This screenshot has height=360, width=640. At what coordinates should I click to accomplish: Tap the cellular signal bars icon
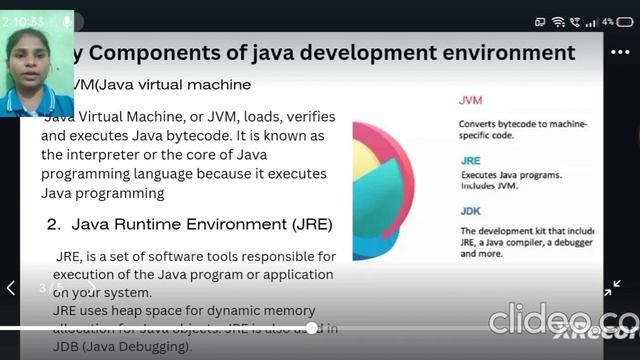pos(591,23)
